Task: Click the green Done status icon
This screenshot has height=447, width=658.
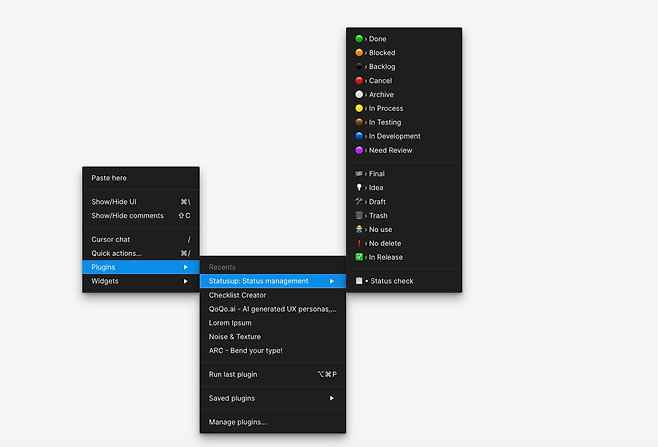Action: click(359, 39)
